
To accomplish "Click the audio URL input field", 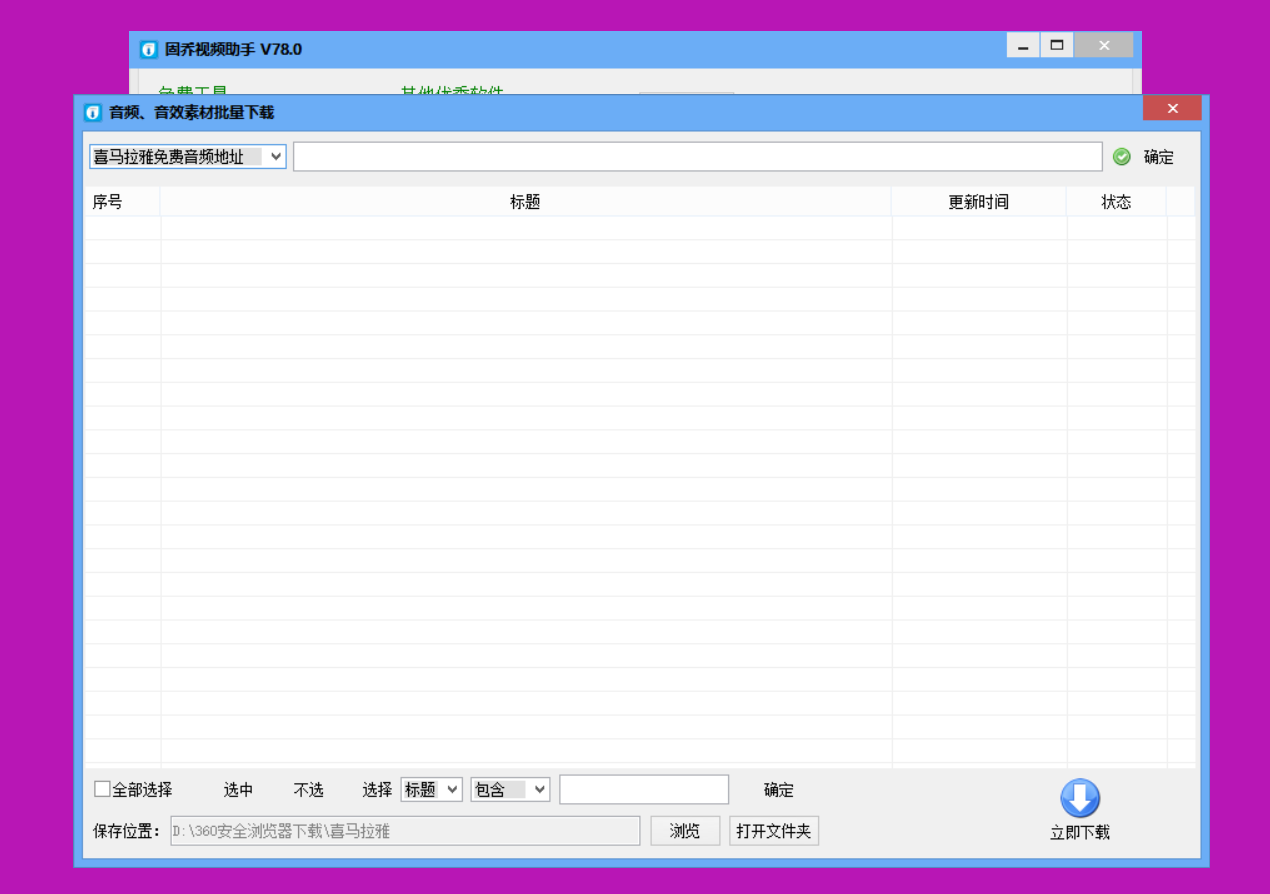I will click(698, 157).
